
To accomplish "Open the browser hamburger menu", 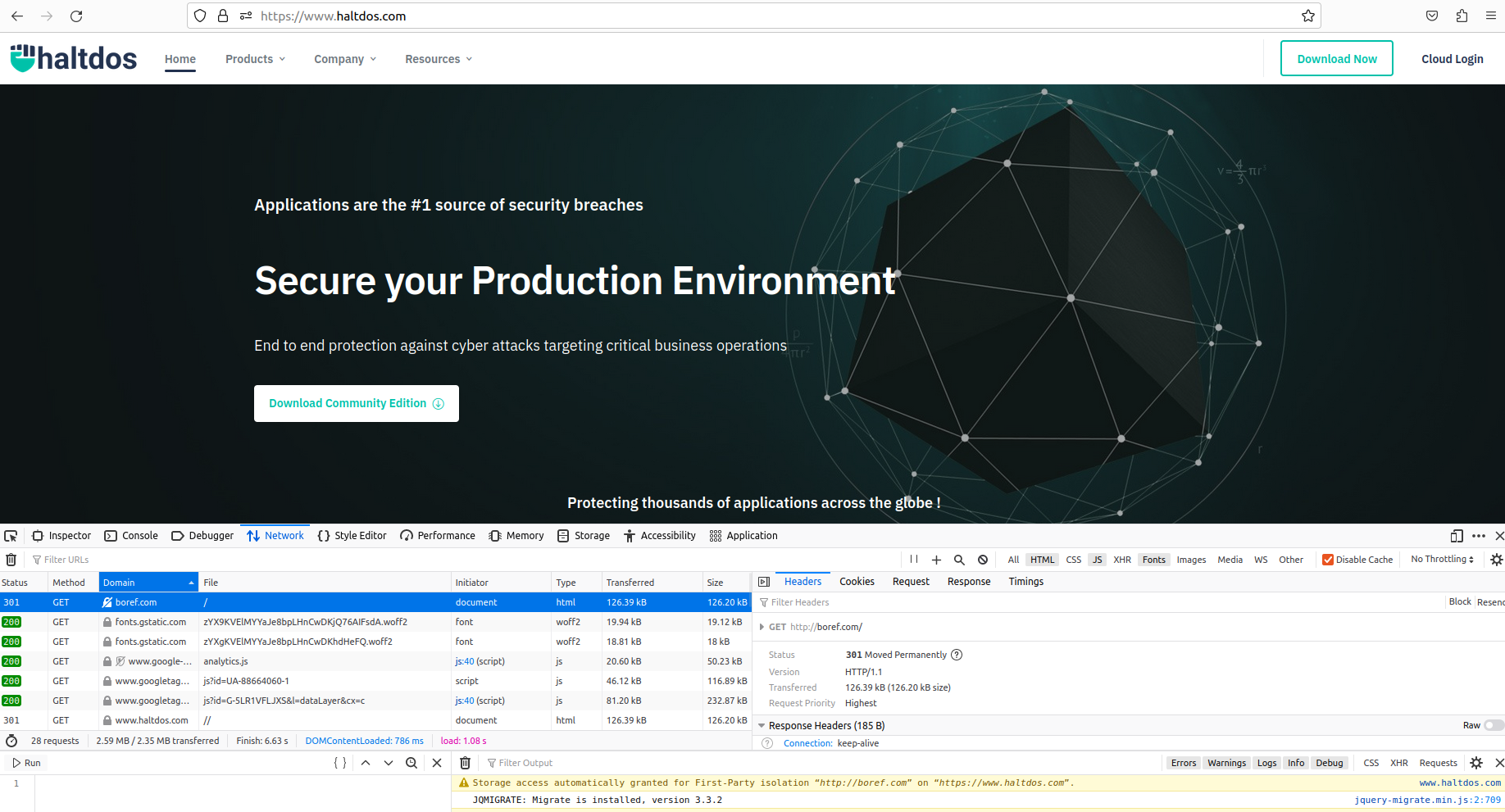I will point(1491,16).
